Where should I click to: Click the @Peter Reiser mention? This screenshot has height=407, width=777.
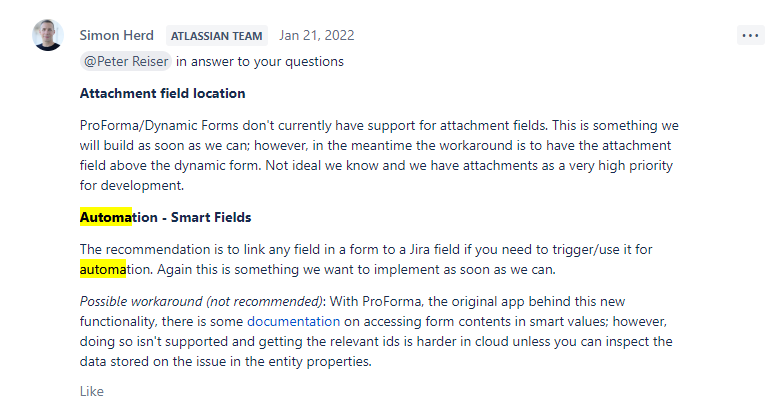[x=126, y=61]
